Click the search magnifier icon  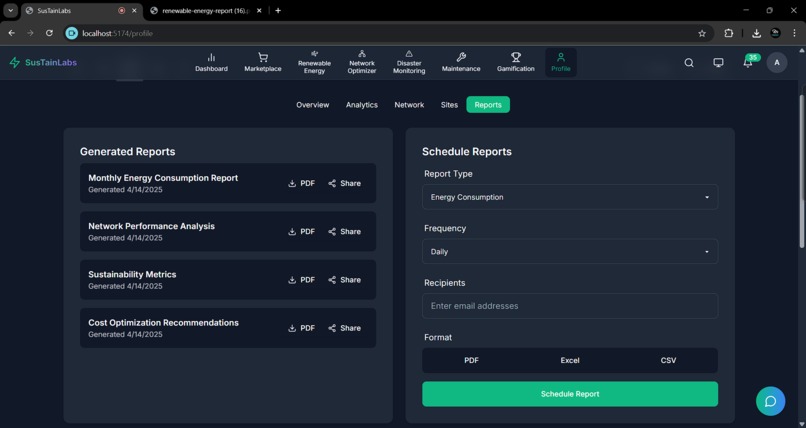(x=689, y=63)
